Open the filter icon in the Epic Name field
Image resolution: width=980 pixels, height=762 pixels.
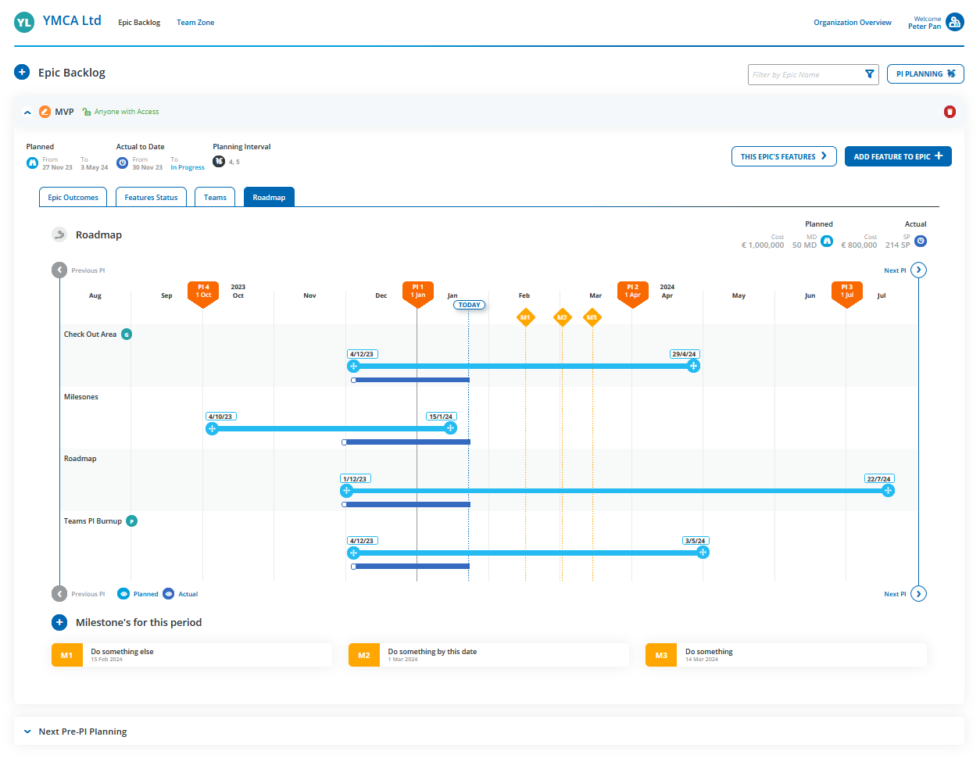click(x=868, y=74)
